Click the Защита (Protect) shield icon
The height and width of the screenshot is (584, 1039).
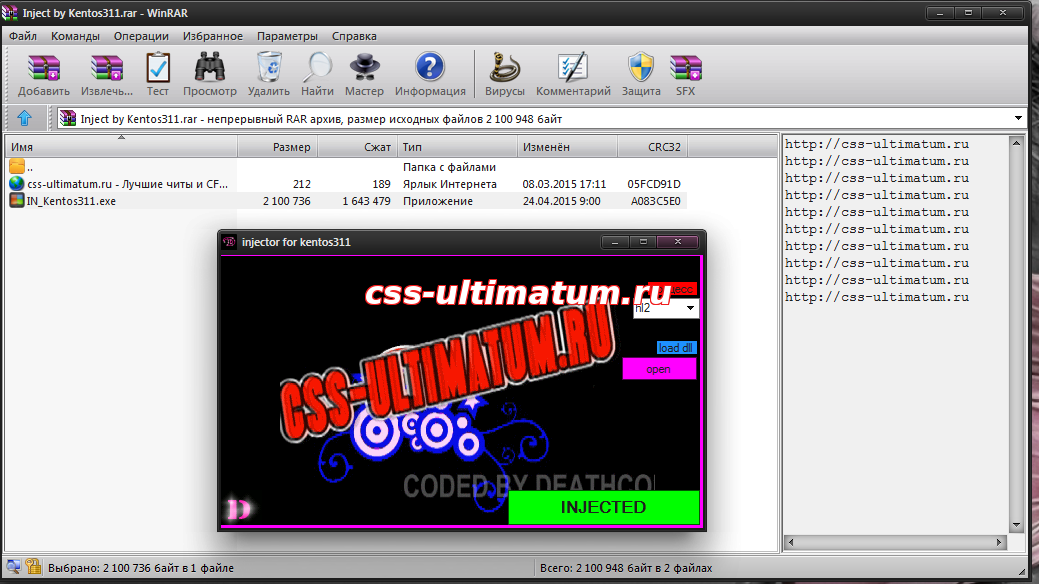click(x=641, y=68)
